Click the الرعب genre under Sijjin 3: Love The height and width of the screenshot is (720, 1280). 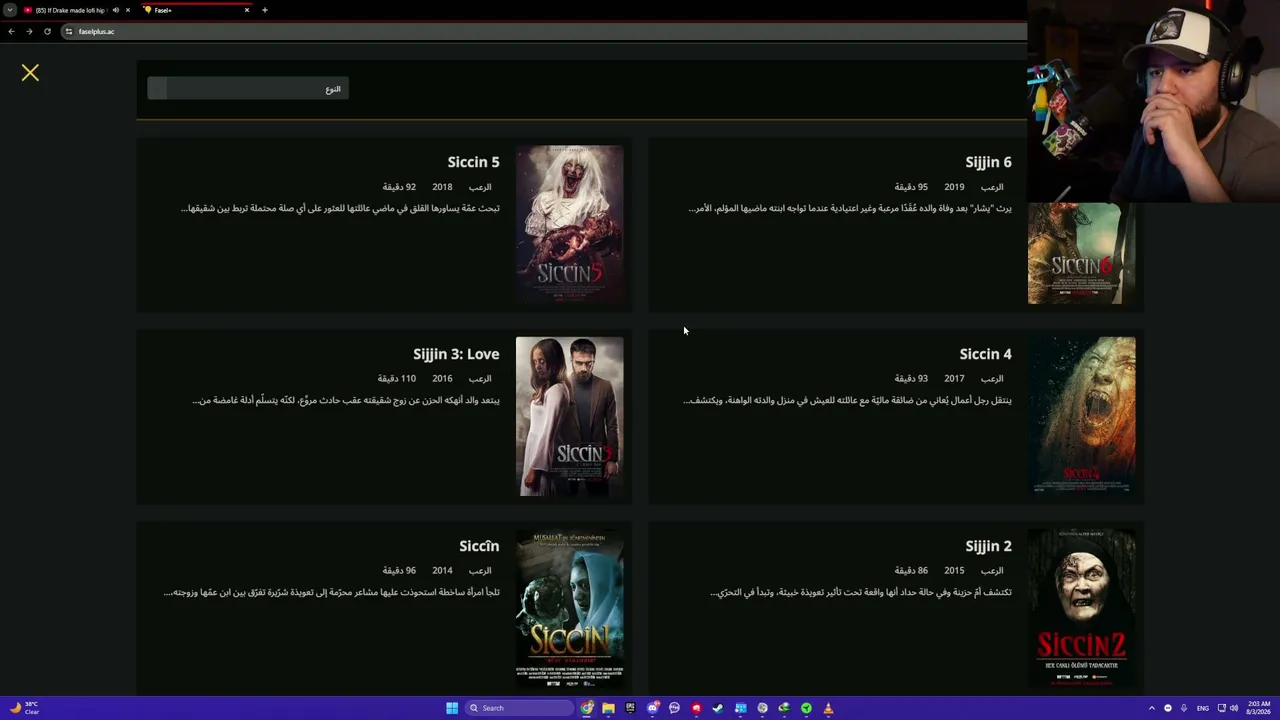click(x=480, y=379)
